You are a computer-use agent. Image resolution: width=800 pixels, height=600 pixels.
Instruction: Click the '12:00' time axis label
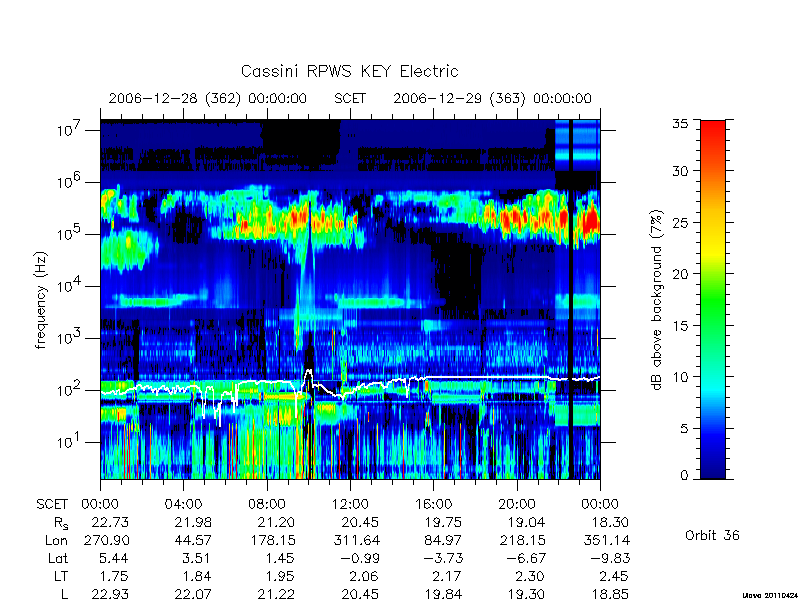coord(350,505)
